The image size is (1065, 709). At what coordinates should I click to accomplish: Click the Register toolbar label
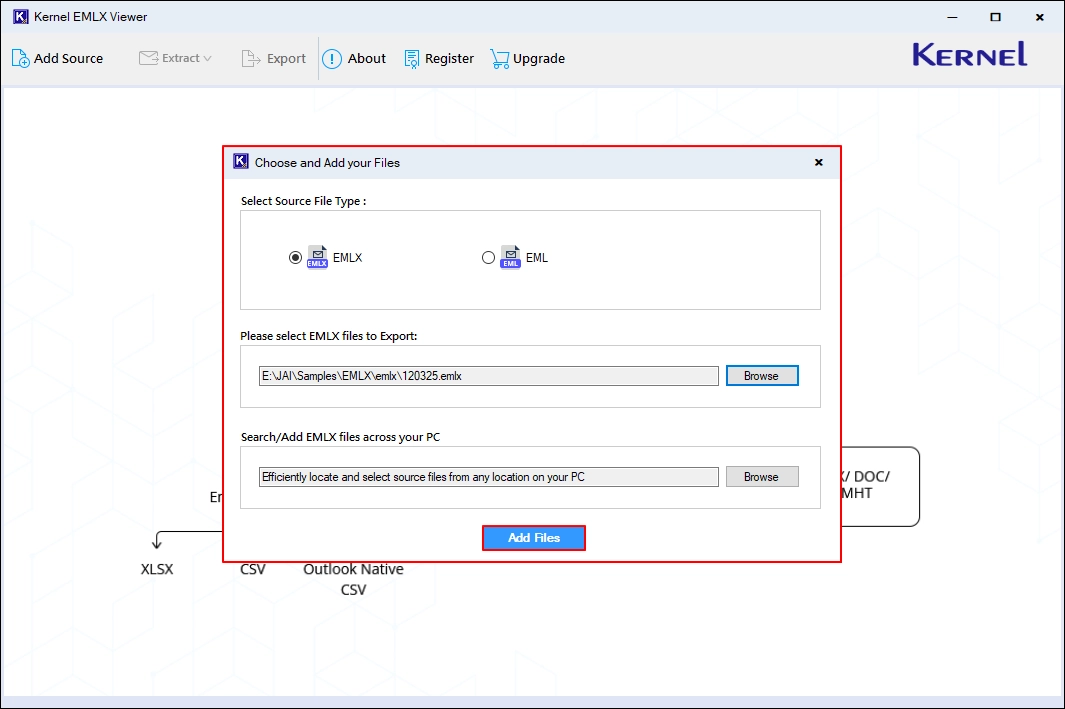pos(449,58)
